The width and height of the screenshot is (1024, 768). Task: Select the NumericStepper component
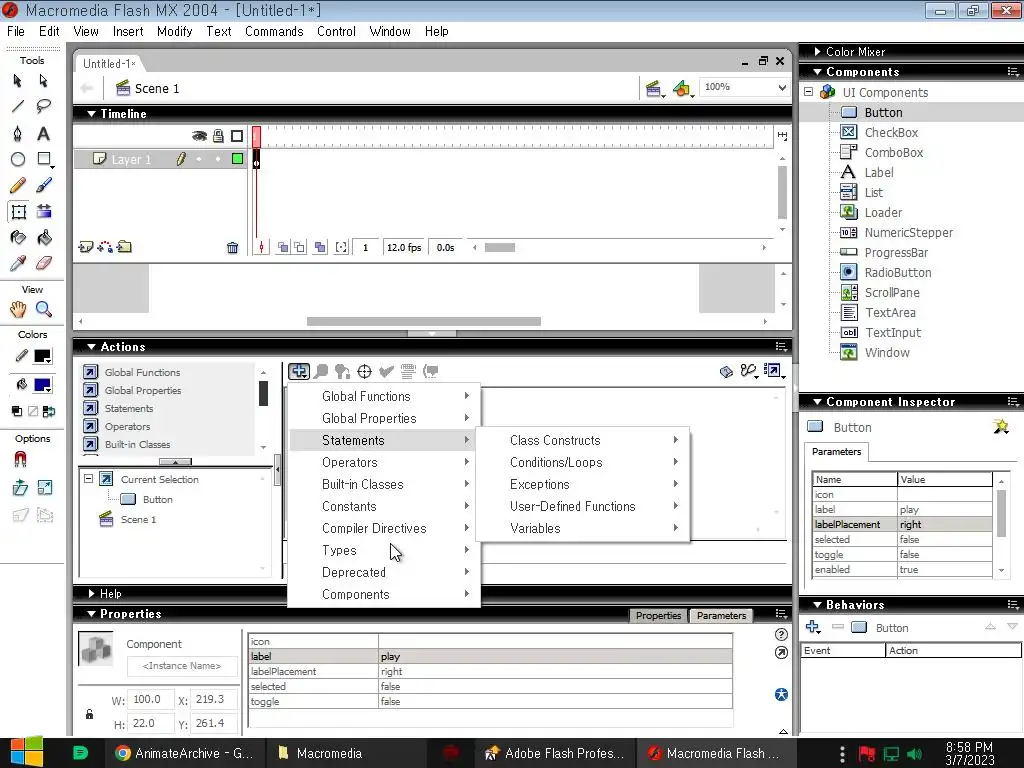tap(908, 232)
